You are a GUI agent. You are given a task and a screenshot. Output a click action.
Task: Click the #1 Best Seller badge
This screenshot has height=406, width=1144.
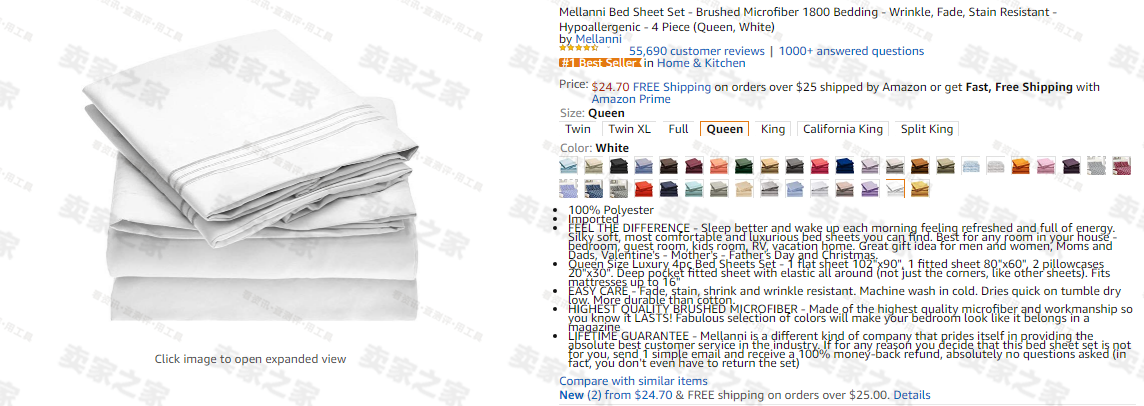(x=600, y=63)
